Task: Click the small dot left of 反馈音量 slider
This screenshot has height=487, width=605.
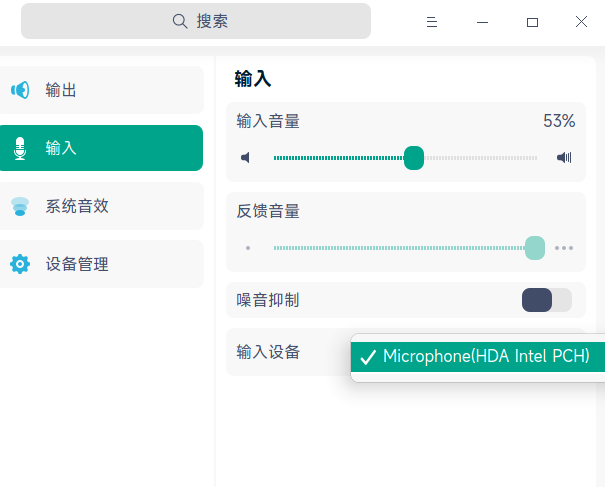Action: pos(248,248)
